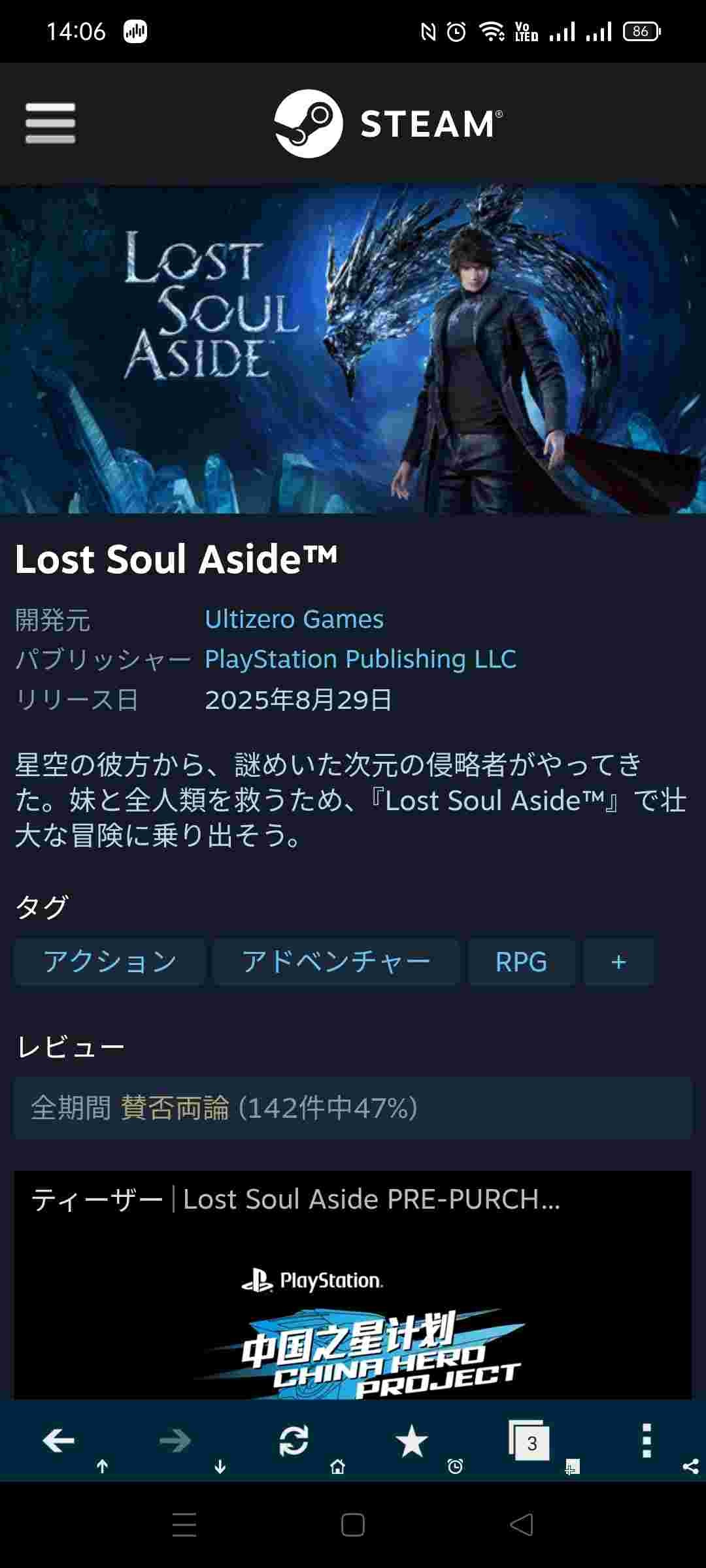Open PlayStation Publishing LLC publisher link
Screen dimensions: 706x1568
tap(360, 659)
